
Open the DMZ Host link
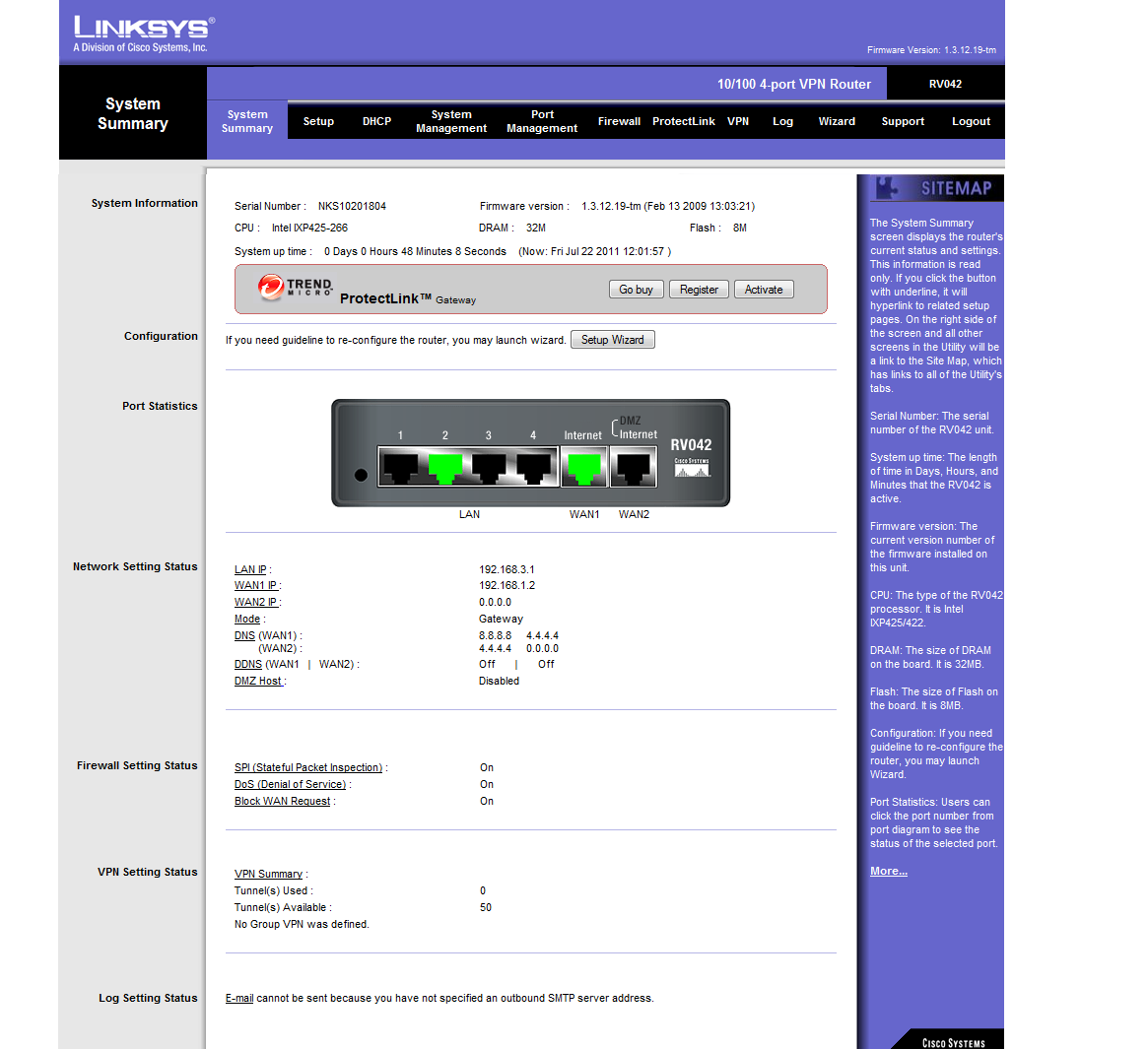258,682
